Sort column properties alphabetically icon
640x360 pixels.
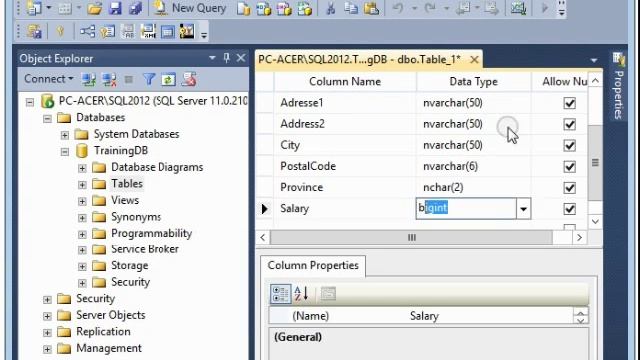[302, 294]
